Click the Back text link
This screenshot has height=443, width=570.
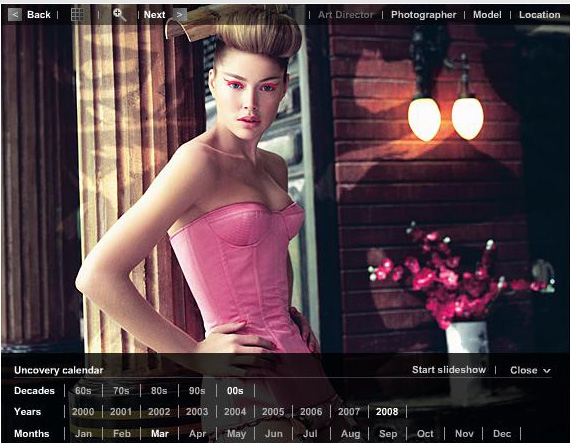pos(39,15)
